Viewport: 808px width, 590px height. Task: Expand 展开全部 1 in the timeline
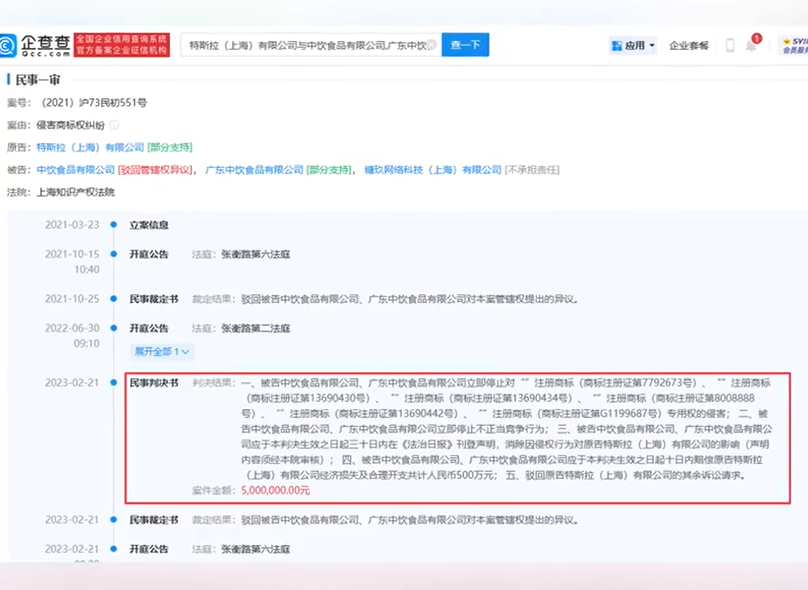point(163,351)
